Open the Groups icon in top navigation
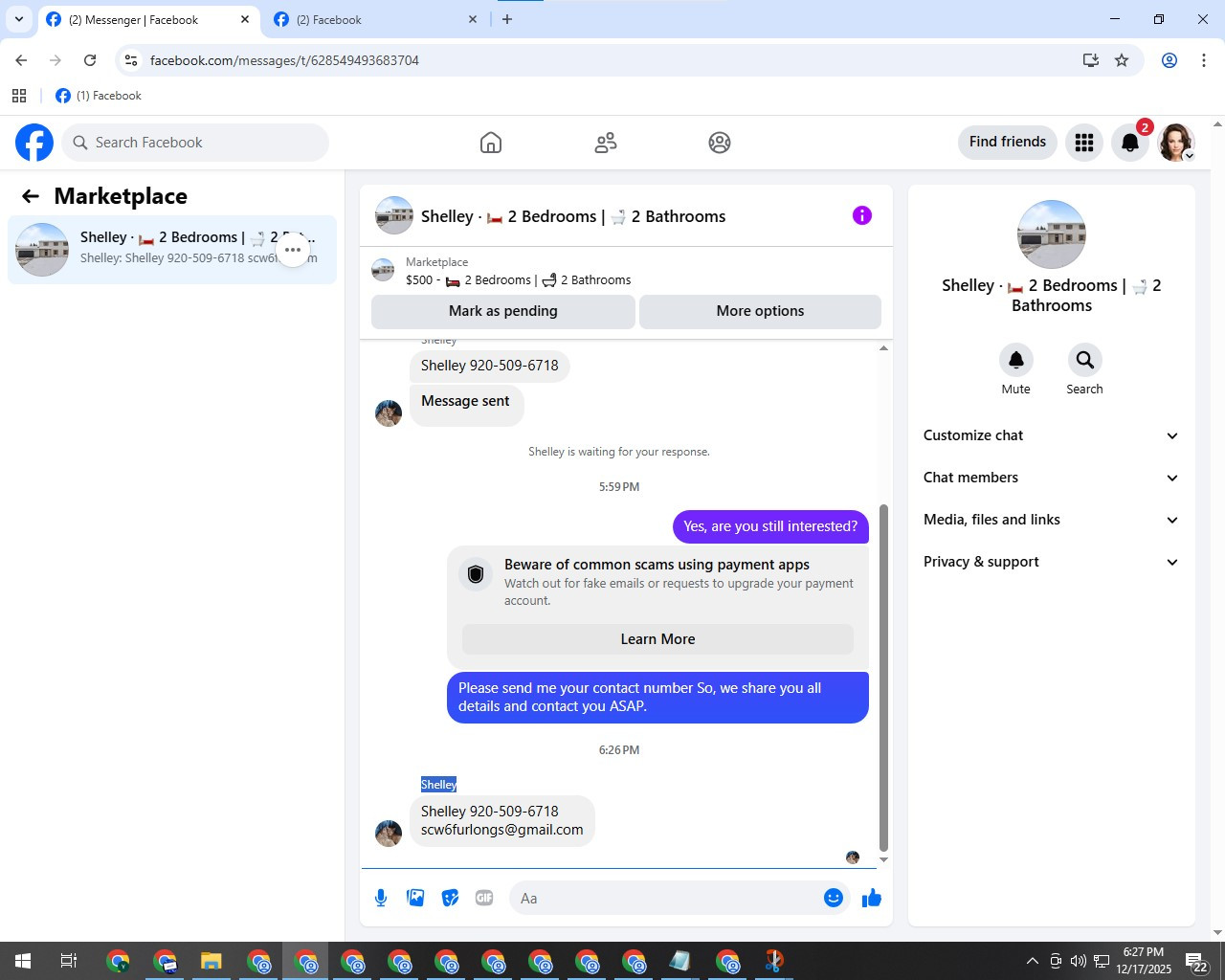This screenshot has width=1225, height=980. (x=720, y=143)
